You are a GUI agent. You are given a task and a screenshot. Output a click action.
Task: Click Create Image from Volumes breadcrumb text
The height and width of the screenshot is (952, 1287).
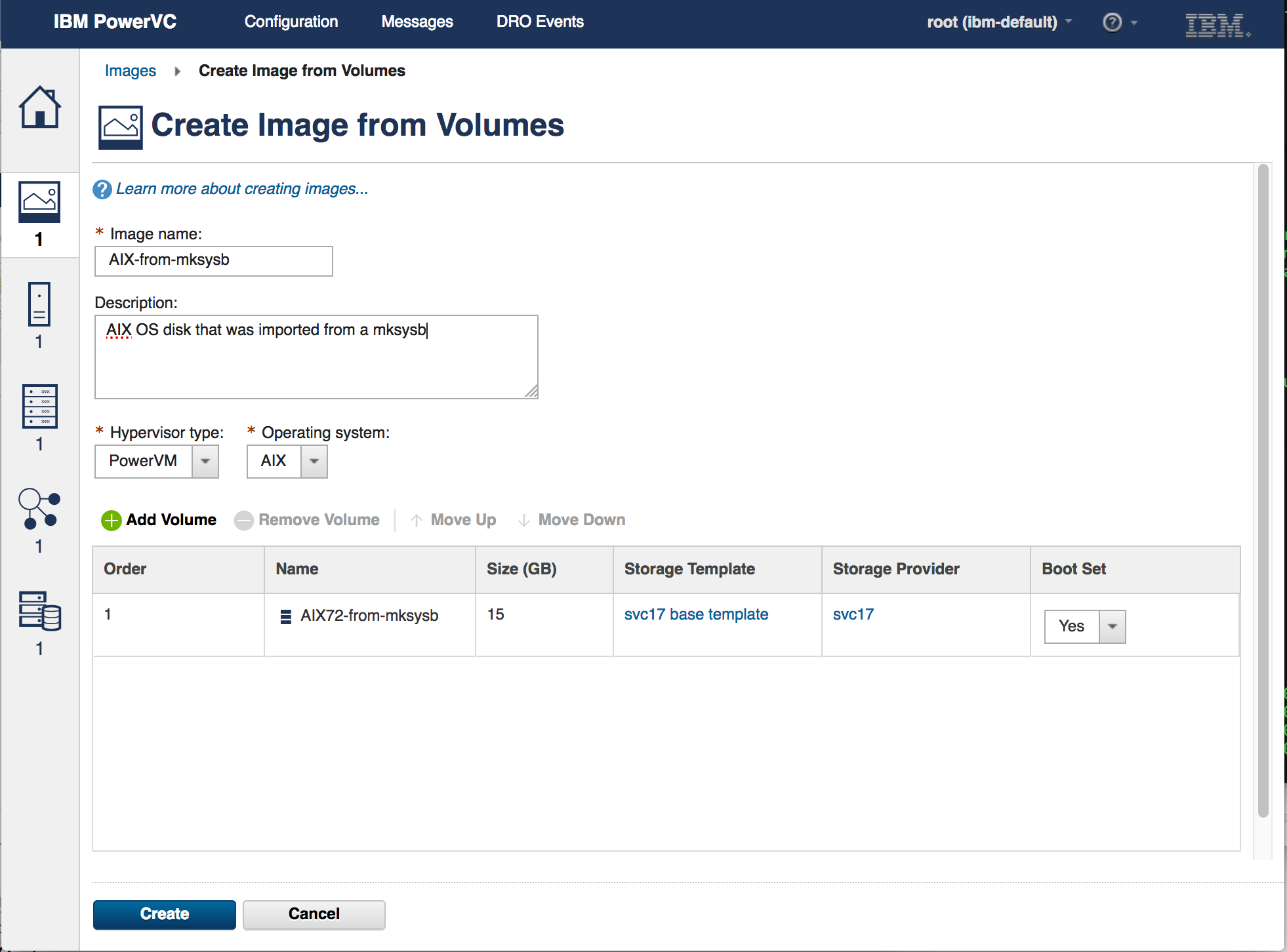click(x=302, y=71)
